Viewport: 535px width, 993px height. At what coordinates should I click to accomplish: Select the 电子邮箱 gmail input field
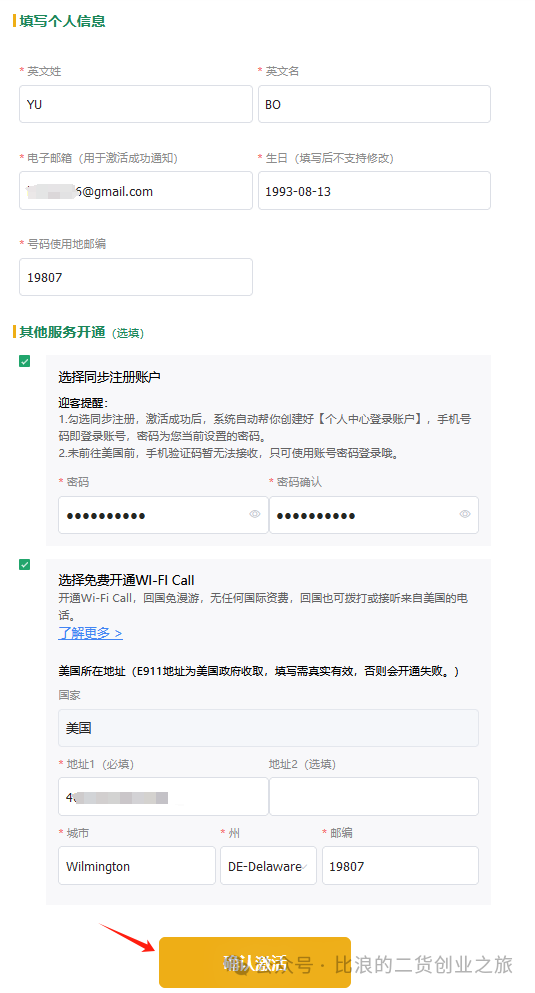[136, 191]
